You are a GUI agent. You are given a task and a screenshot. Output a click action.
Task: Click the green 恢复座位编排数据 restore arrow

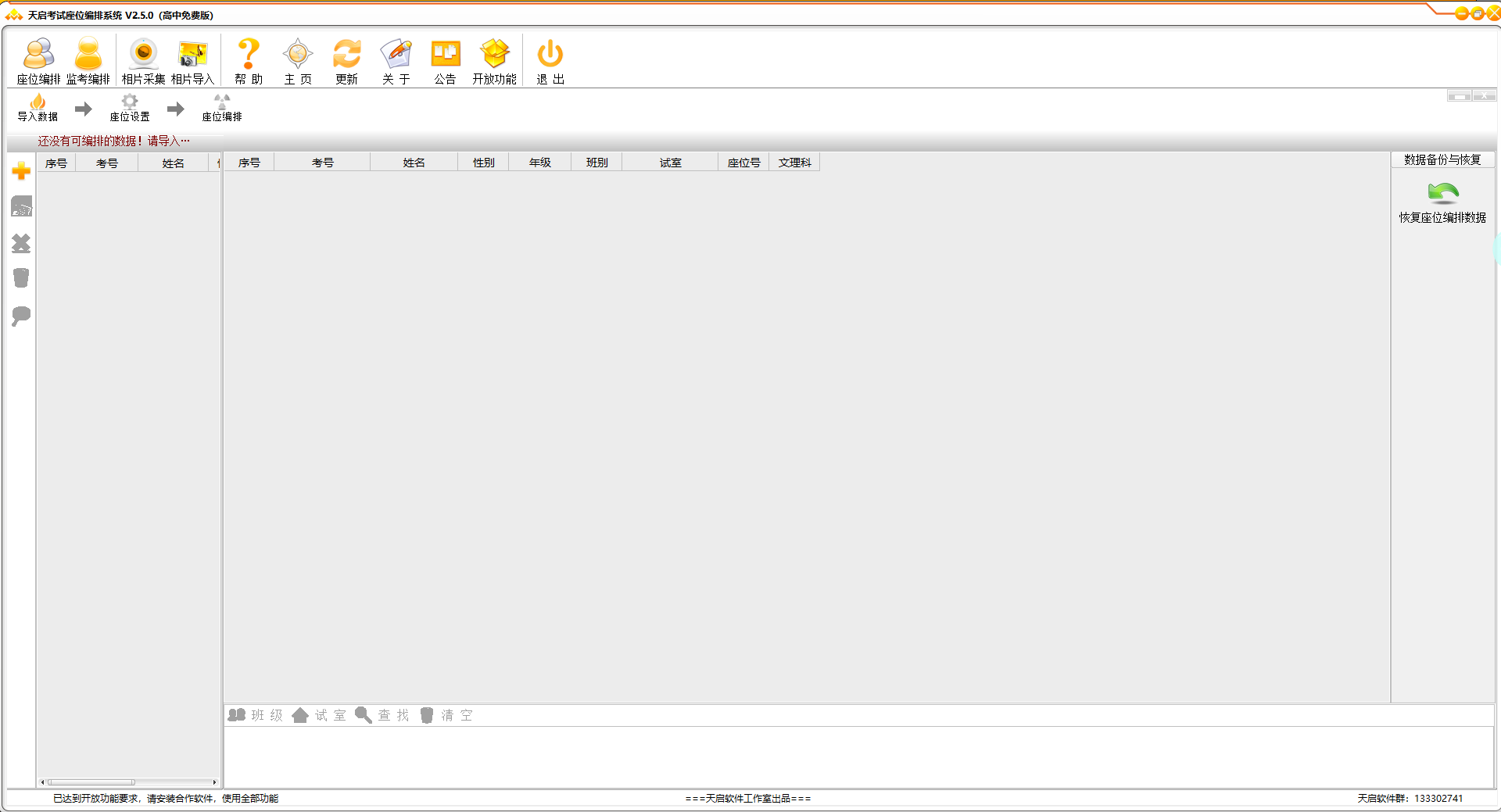1442,202
